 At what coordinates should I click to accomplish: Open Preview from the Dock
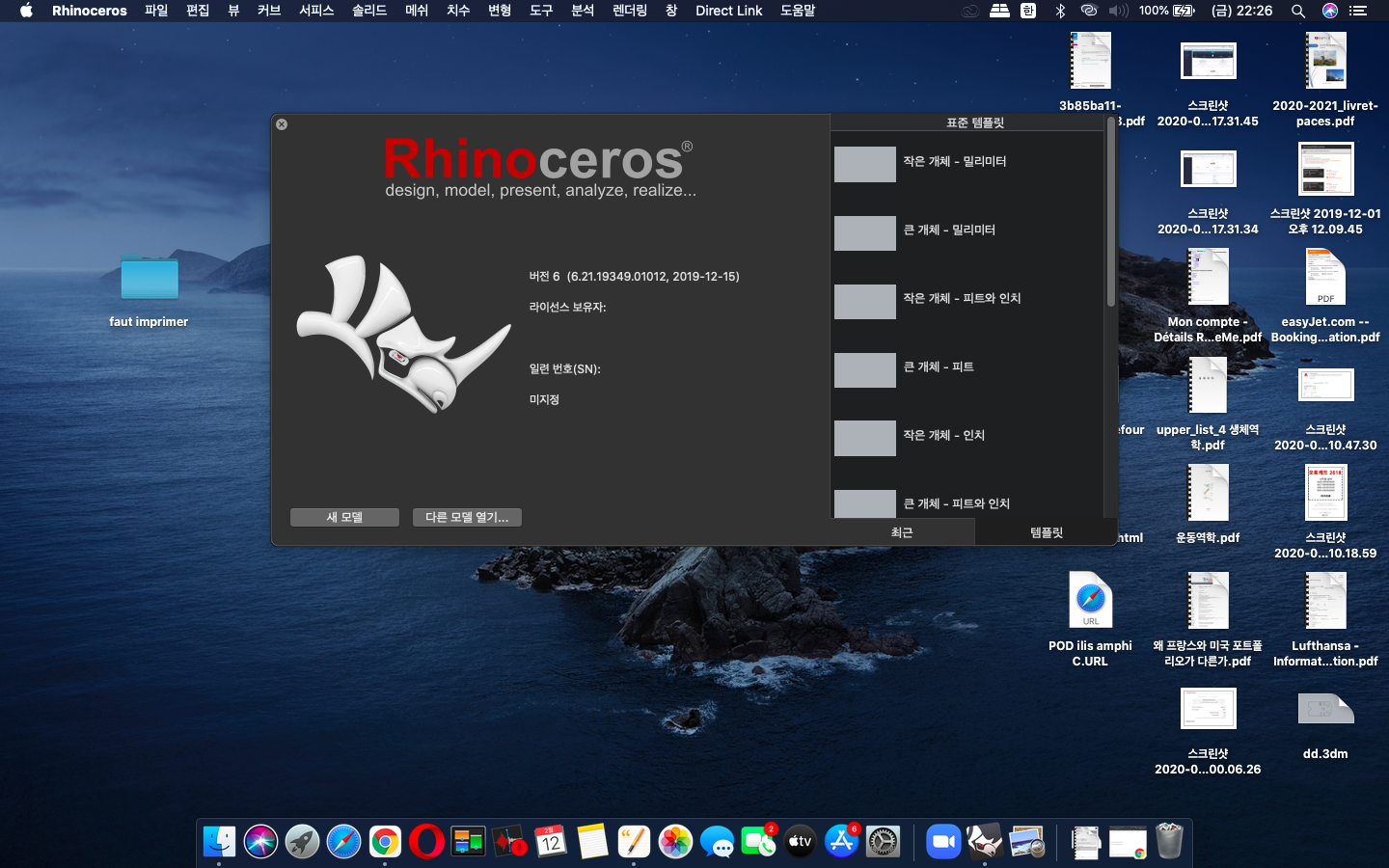click(x=1026, y=842)
